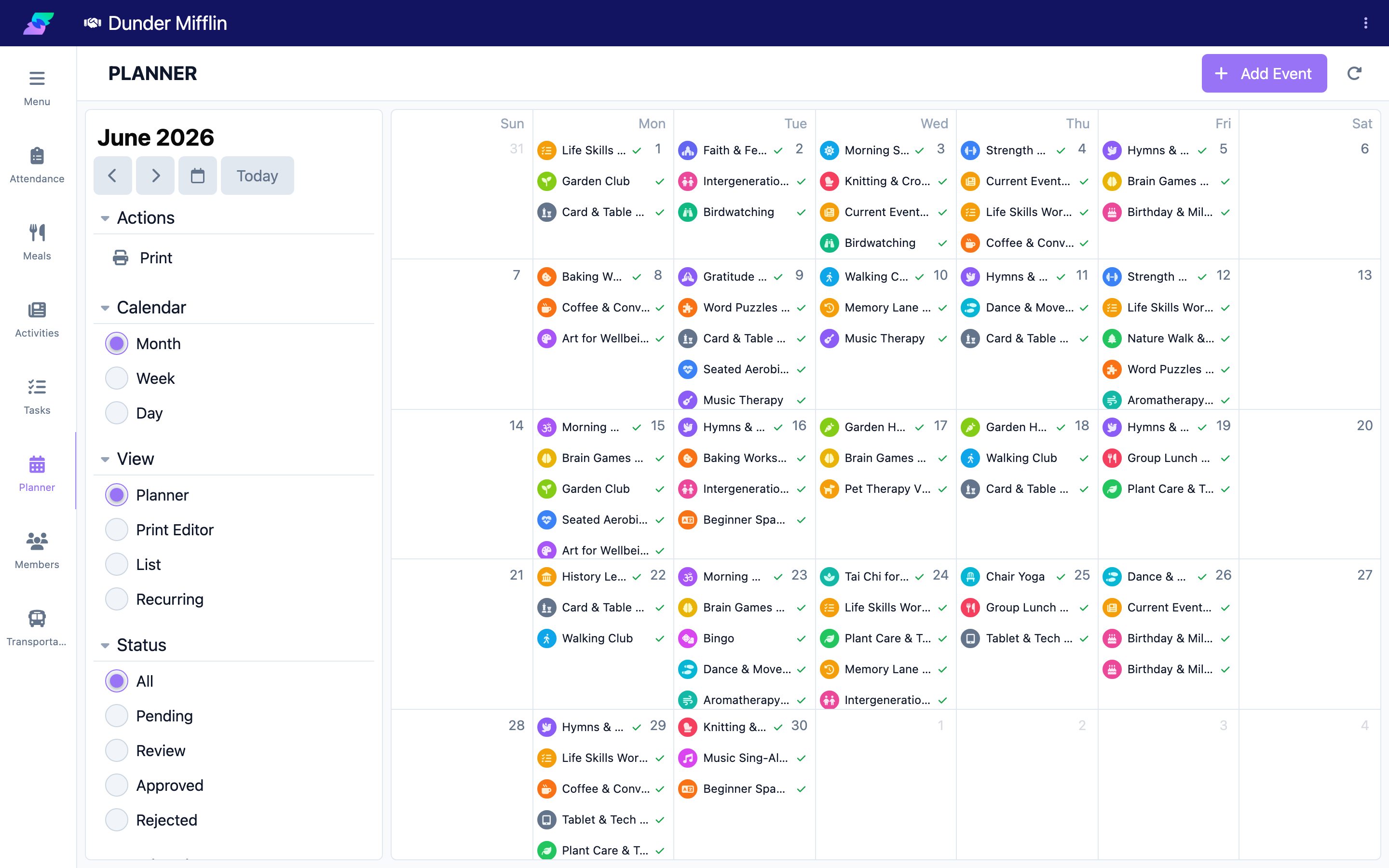Choose the Print Editor view option
This screenshot has width=1389, height=868.
point(117,529)
